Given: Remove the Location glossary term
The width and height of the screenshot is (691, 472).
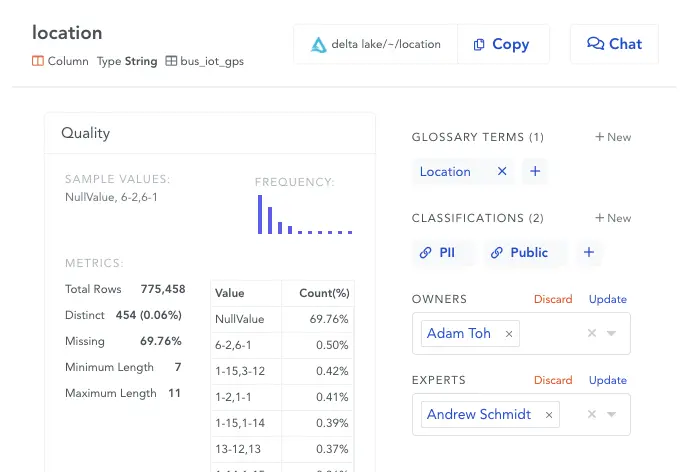Looking at the screenshot, I should (502, 171).
